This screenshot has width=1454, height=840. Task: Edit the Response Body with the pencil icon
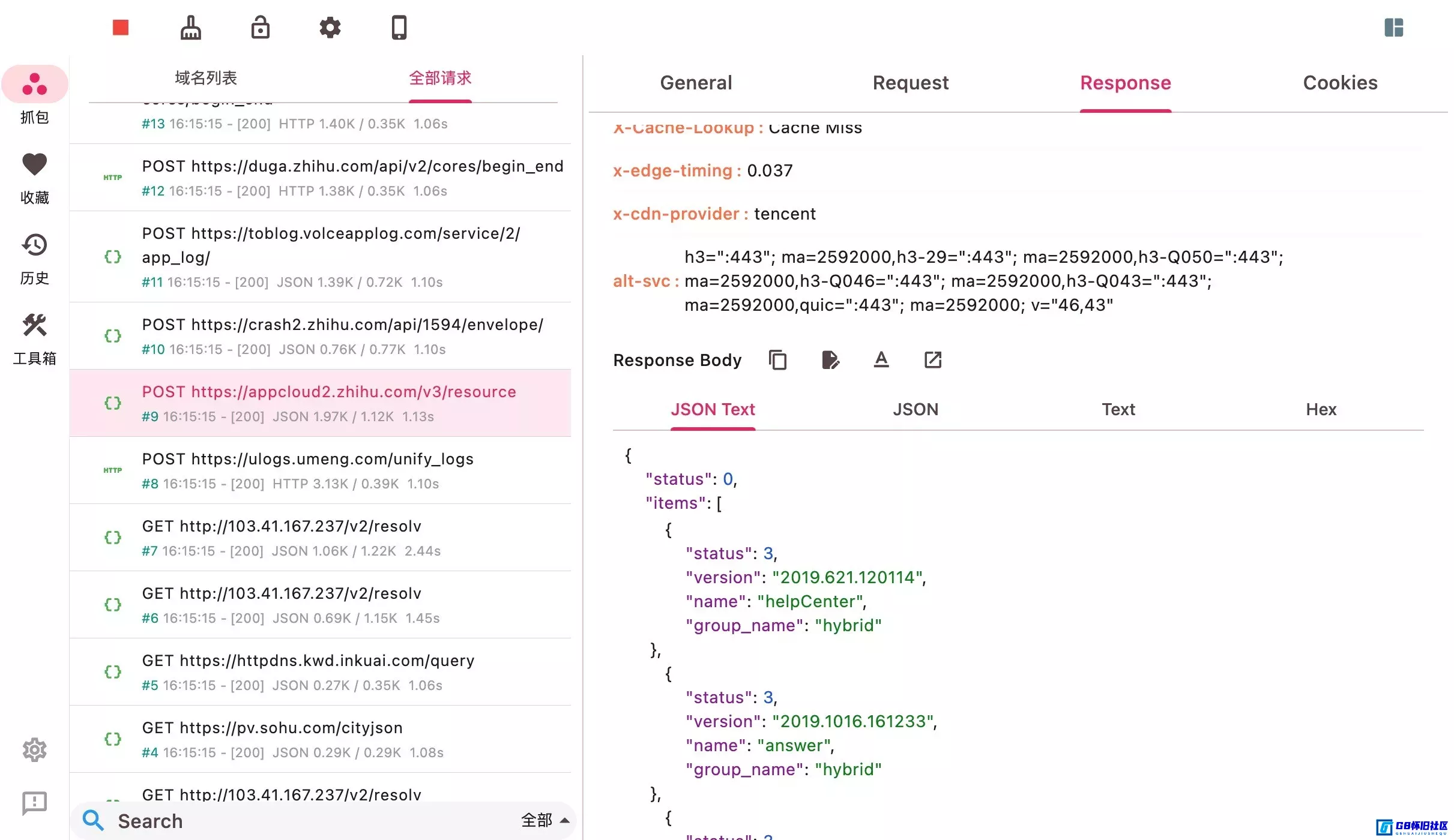click(830, 359)
